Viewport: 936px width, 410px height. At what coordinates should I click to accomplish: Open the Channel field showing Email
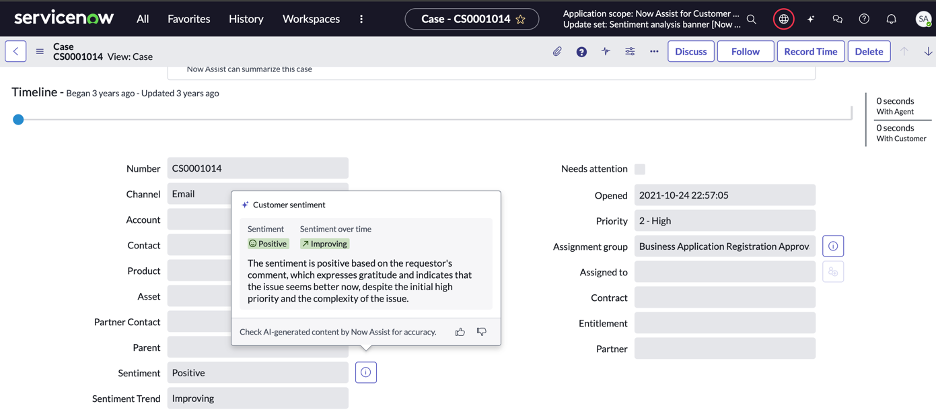tap(258, 194)
